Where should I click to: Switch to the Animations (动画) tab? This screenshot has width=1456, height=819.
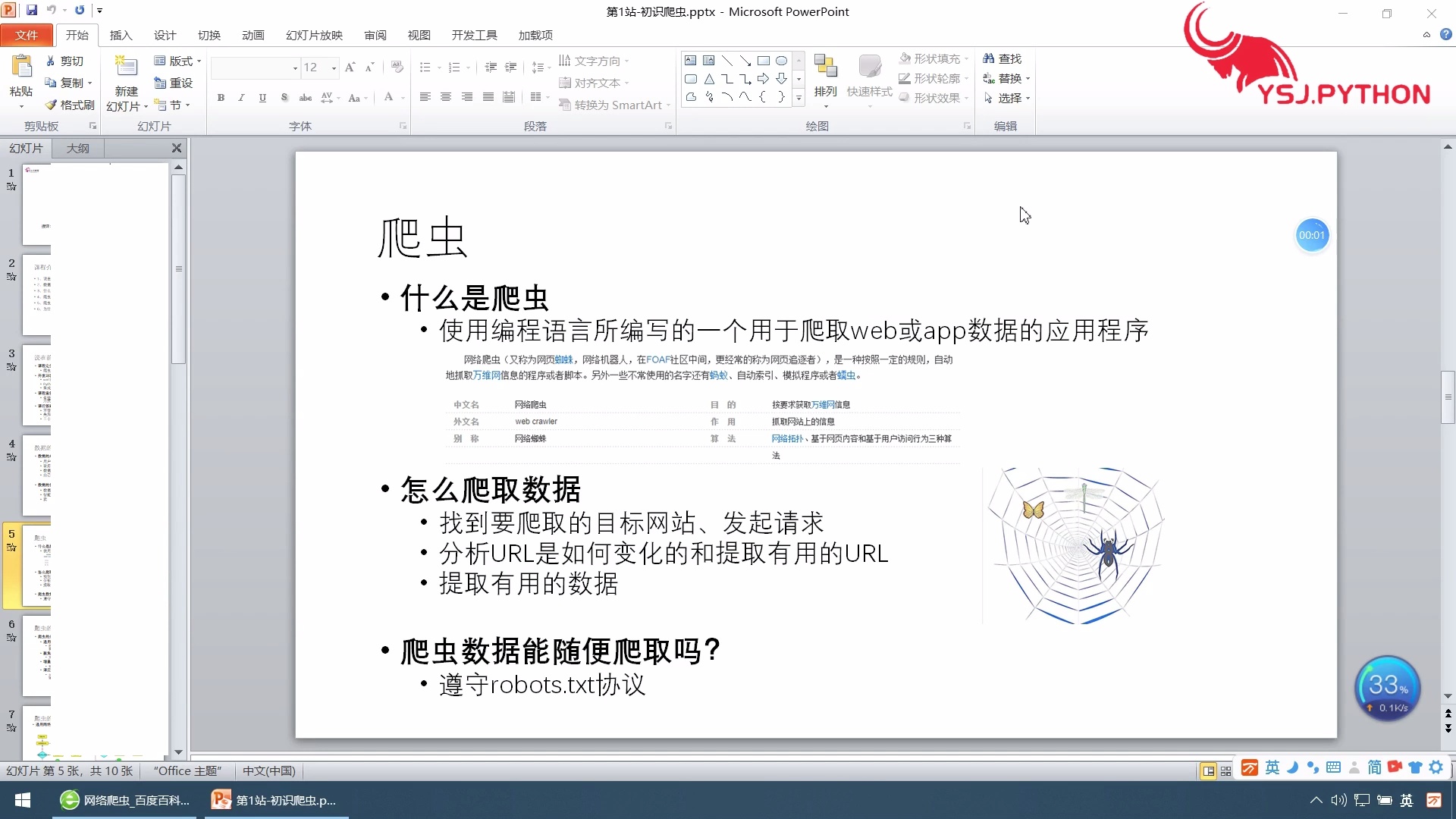click(253, 35)
